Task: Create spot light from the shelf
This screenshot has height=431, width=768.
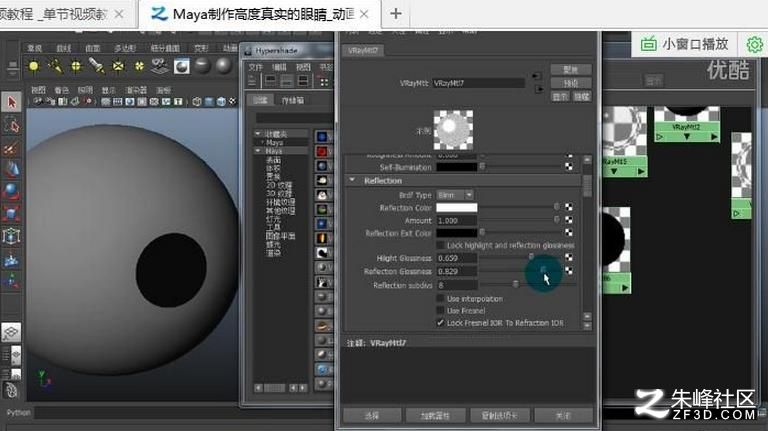Action: click(96, 66)
